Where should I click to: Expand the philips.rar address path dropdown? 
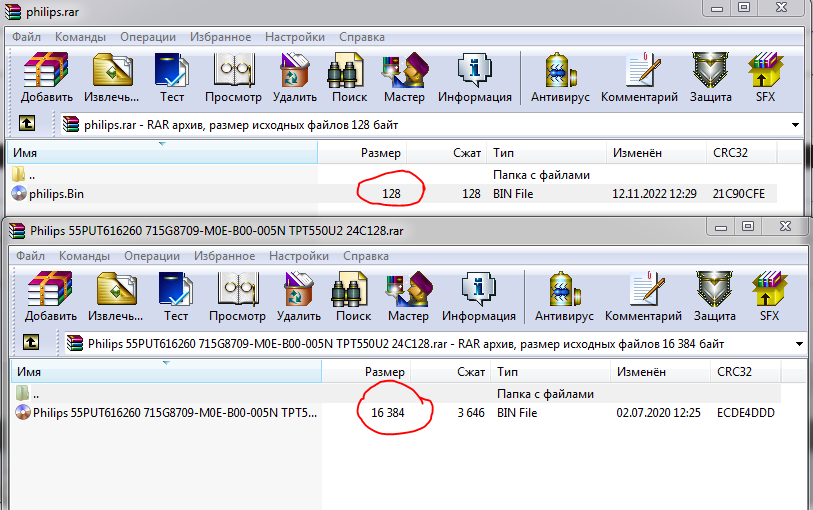click(795, 125)
